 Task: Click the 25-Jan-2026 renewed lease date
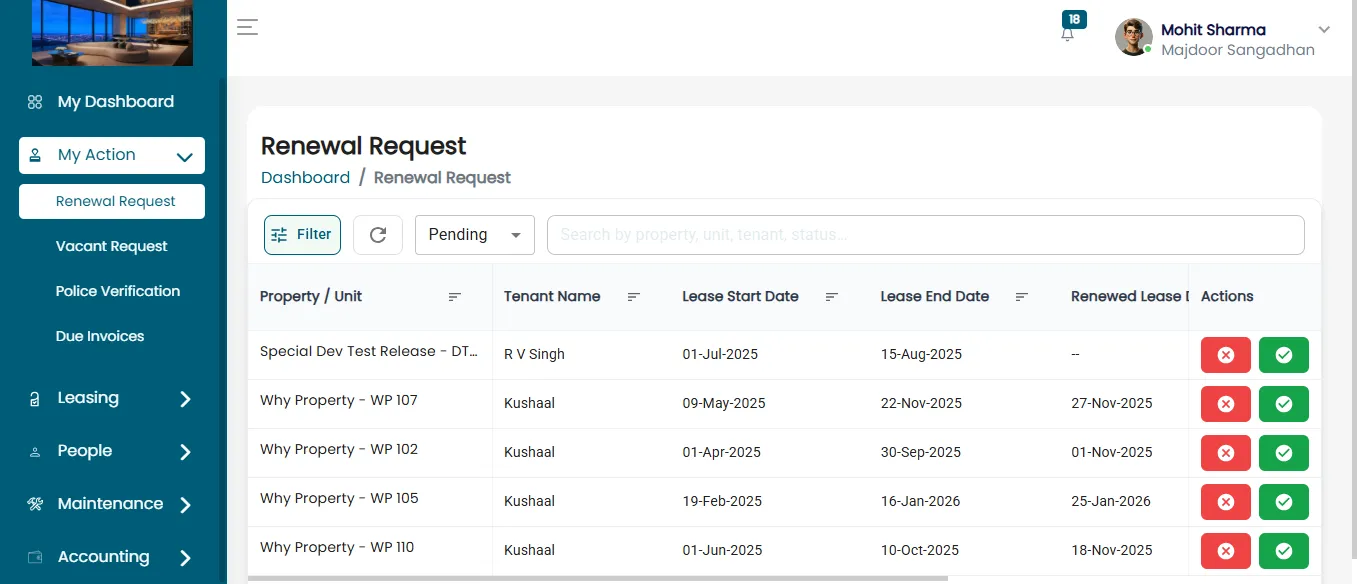(x=1111, y=501)
